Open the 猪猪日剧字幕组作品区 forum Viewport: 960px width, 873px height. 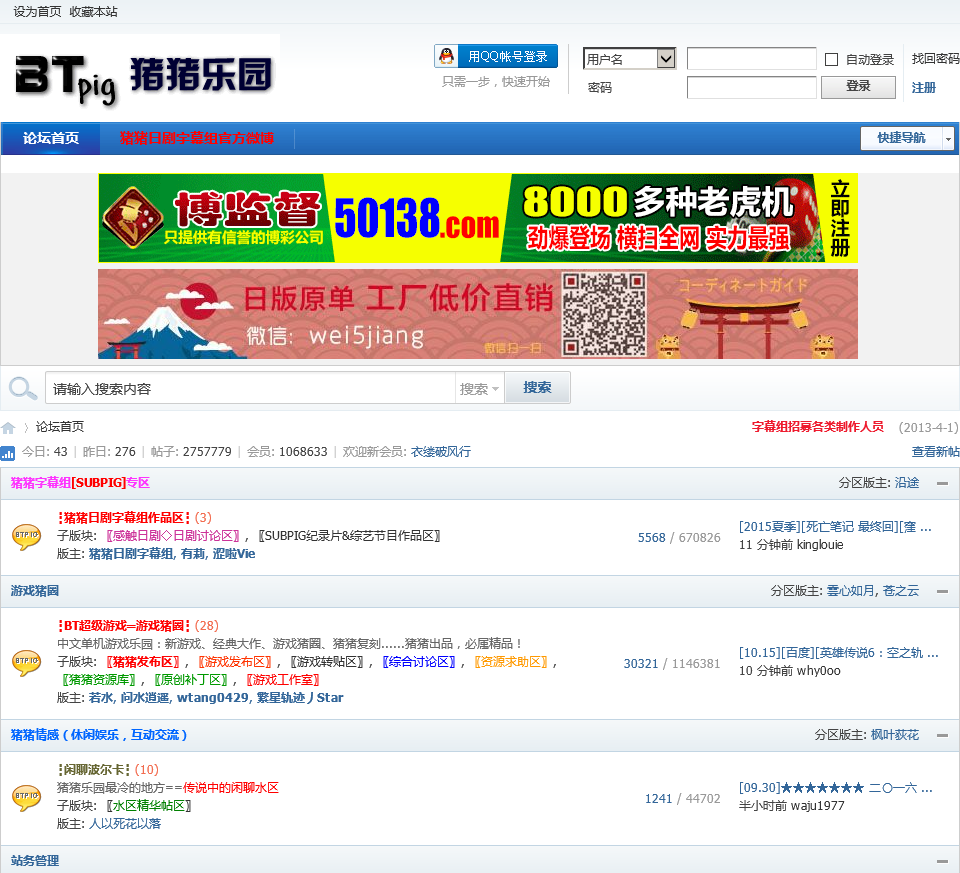(124, 518)
